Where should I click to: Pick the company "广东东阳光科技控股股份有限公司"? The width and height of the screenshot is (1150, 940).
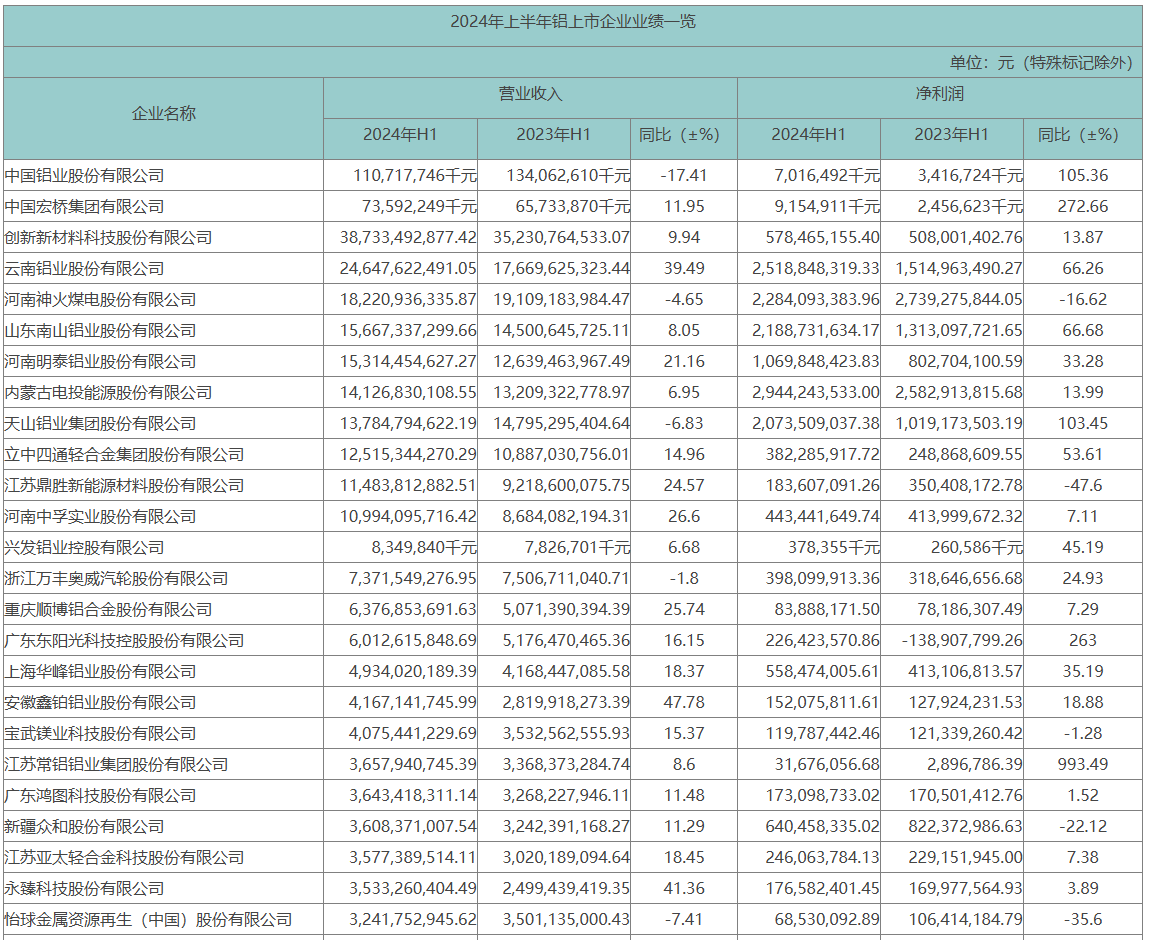[124, 641]
